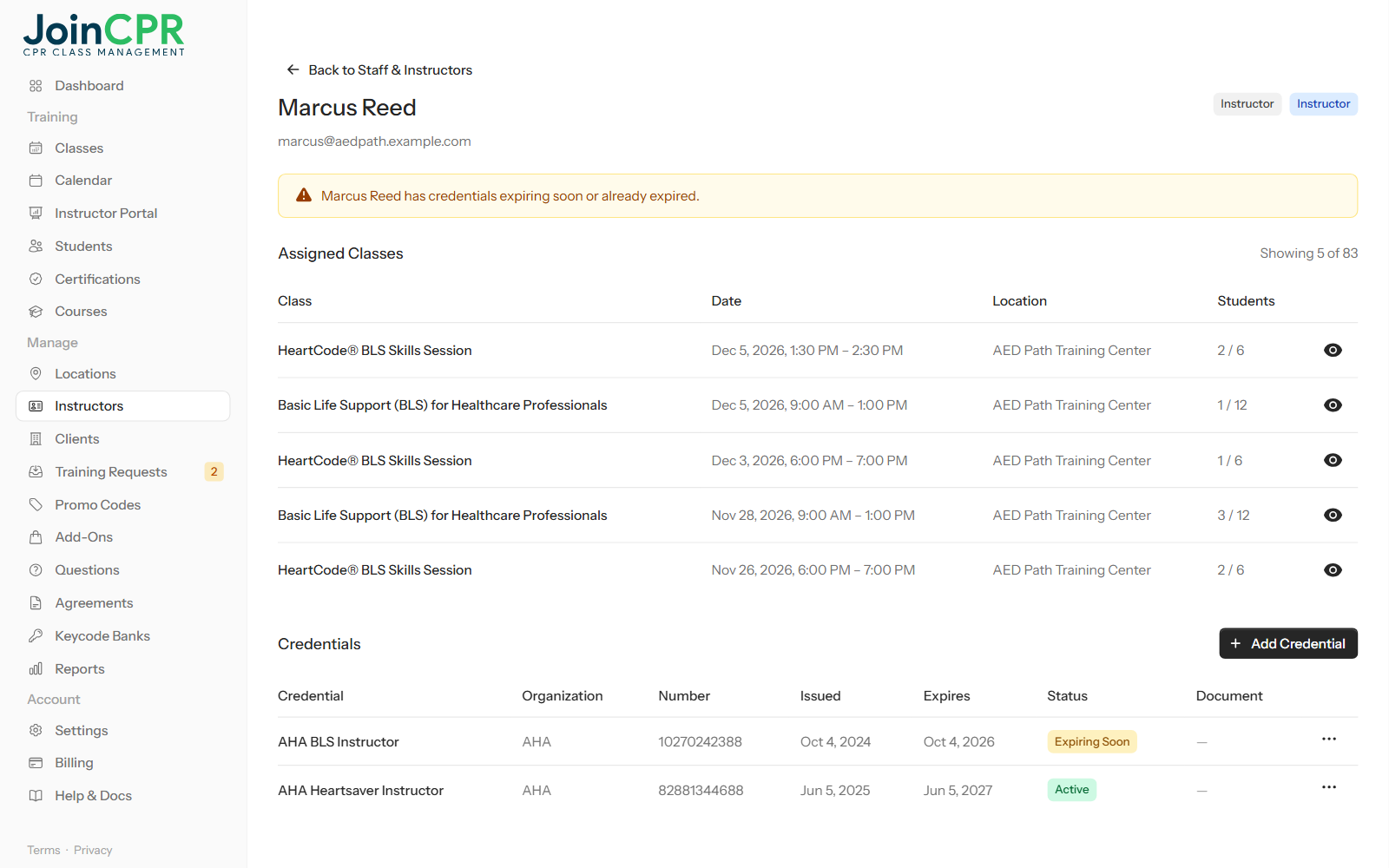Click the back arrow icon beside Back to Staff
The width and height of the screenshot is (1389, 868).
(x=293, y=70)
